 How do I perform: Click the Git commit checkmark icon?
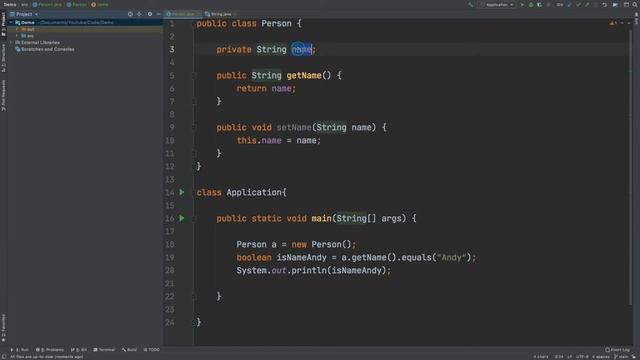(x=578, y=5)
